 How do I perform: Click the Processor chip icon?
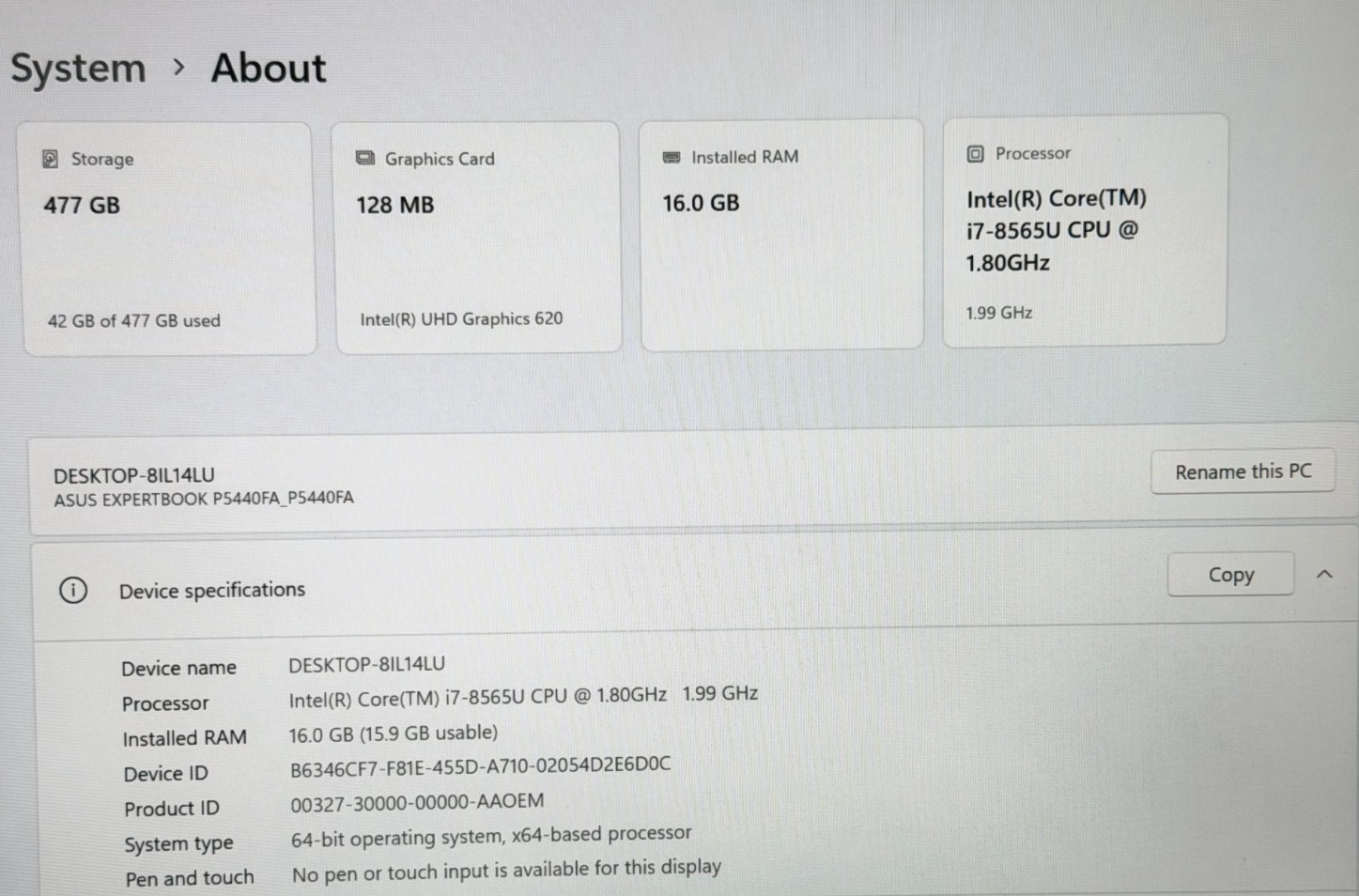[x=976, y=153]
